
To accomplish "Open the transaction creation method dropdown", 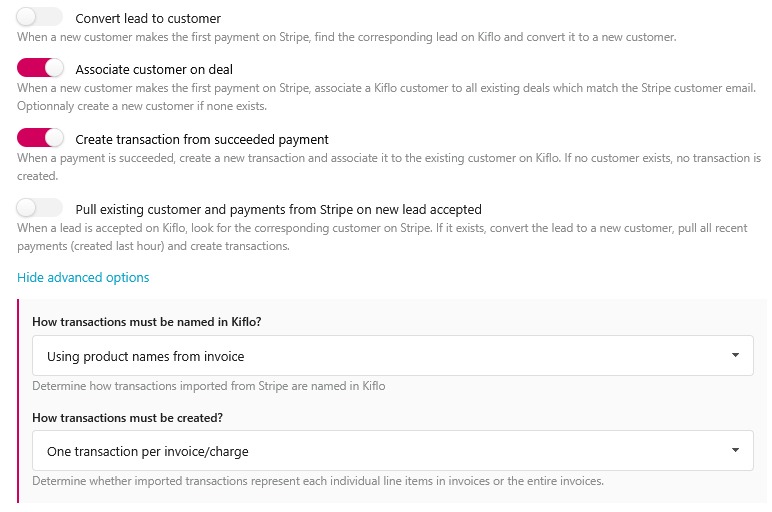I will [x=392, y=451].
